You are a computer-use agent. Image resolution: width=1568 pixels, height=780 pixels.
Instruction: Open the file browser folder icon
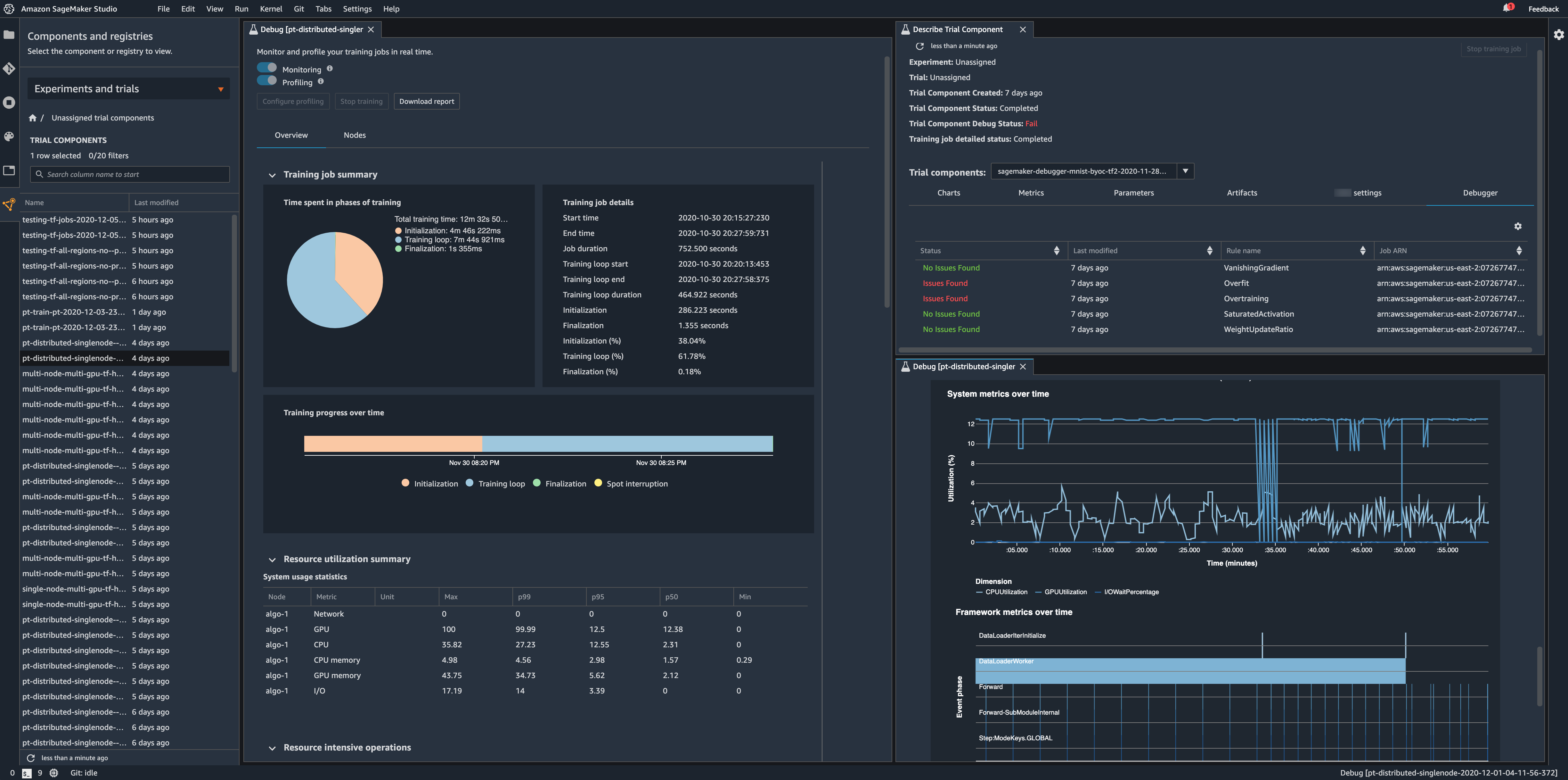[9, 35]
